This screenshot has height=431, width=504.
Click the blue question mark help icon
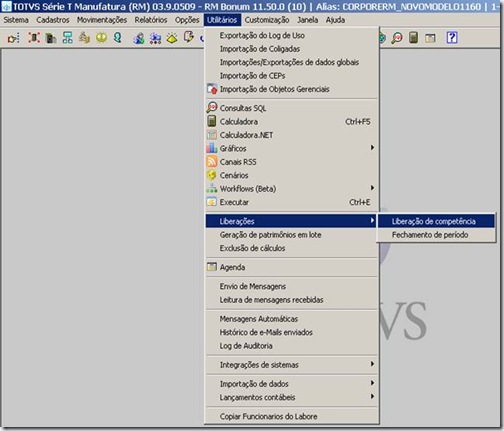(x=452, y=37)
